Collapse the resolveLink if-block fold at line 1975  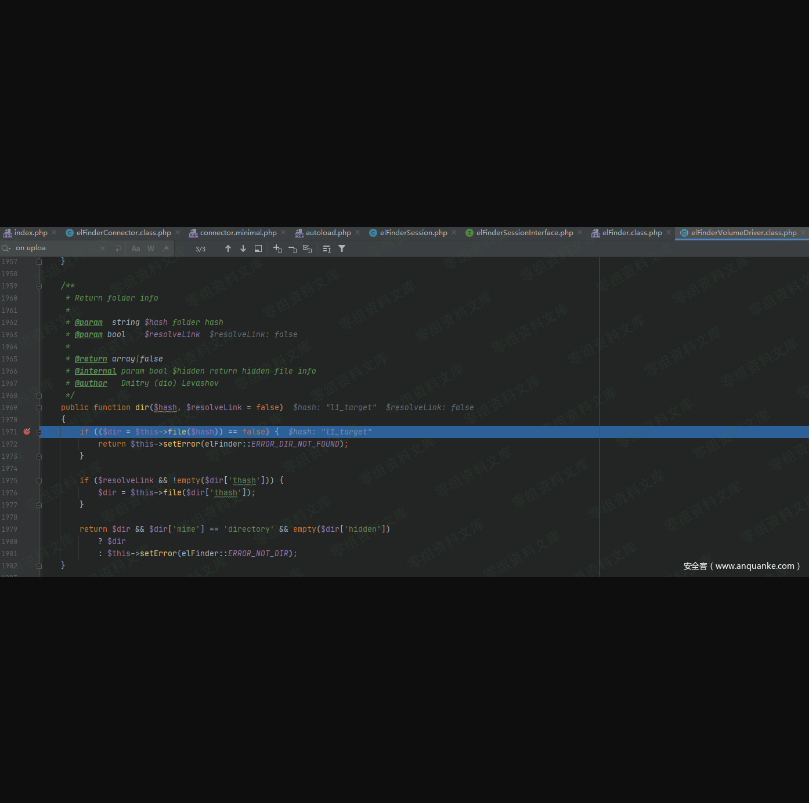click(x=39, y=480)
